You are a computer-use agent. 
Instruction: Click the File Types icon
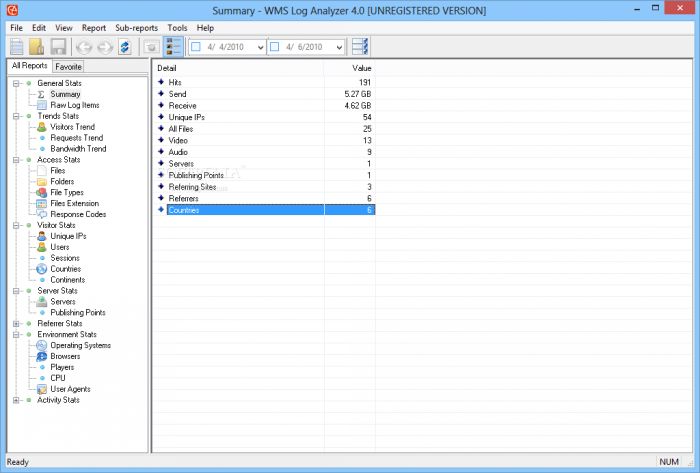[42, 192]
